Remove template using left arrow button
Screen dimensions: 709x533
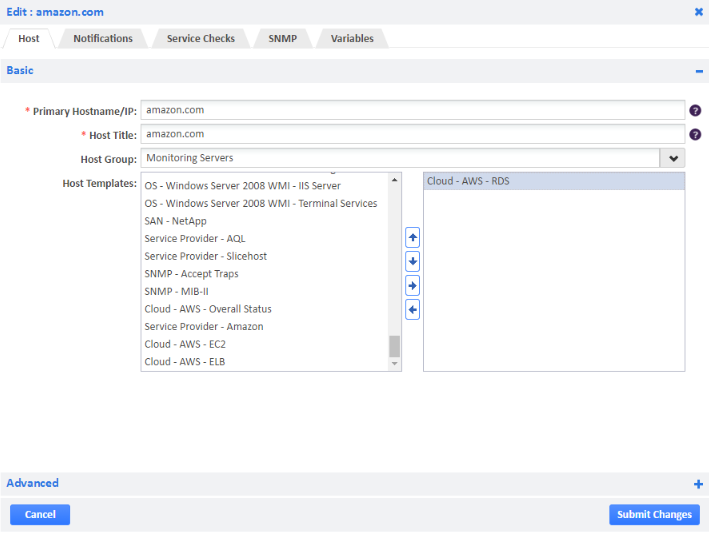[x=412, y=310]
